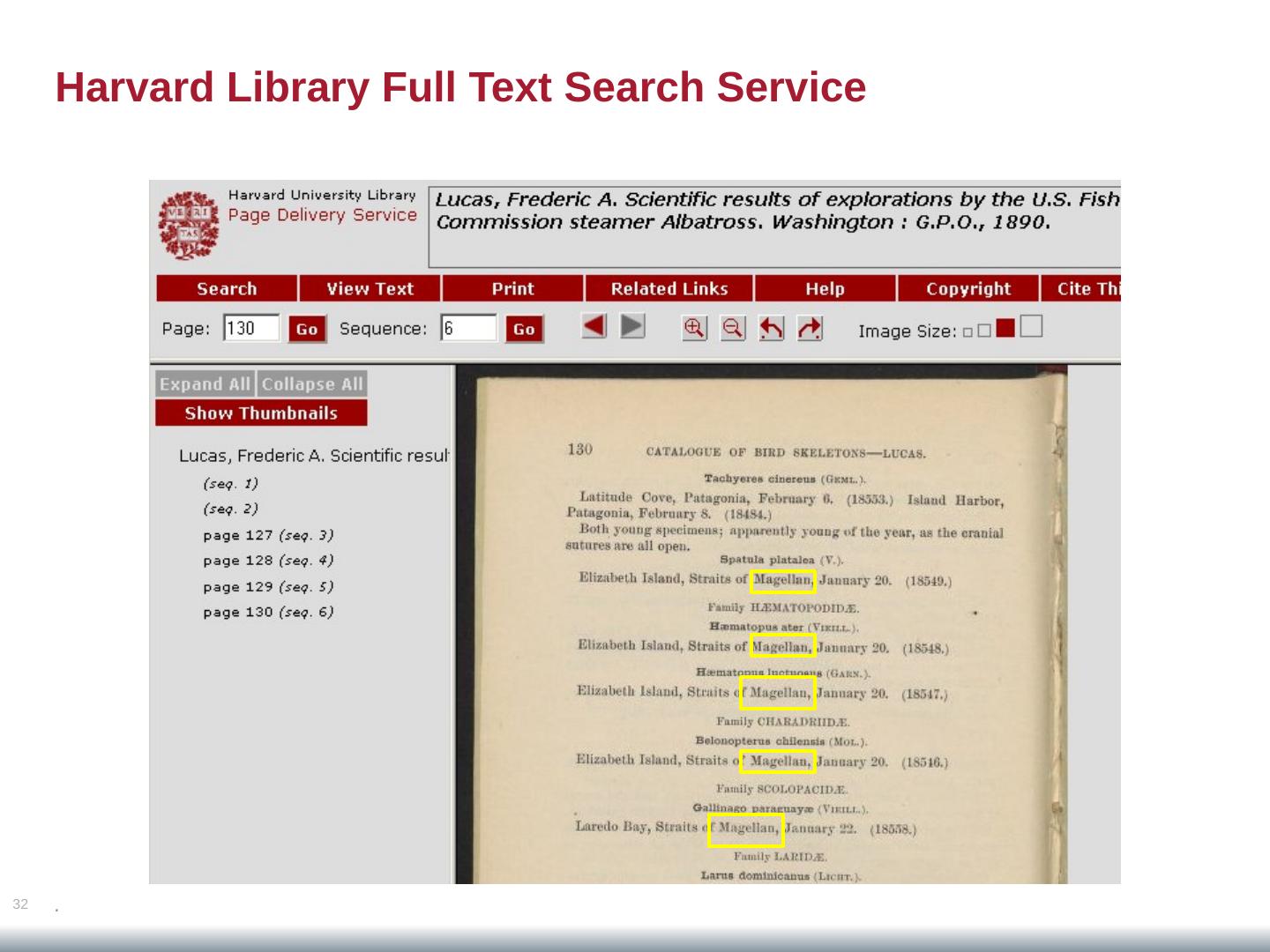Go to the next page with gray arrow
1270x952 pixels.
point(632,327)
